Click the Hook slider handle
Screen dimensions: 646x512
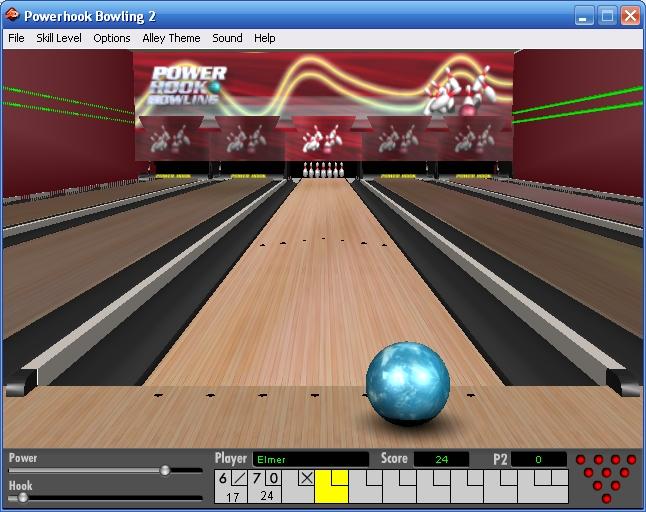[23, 497]
